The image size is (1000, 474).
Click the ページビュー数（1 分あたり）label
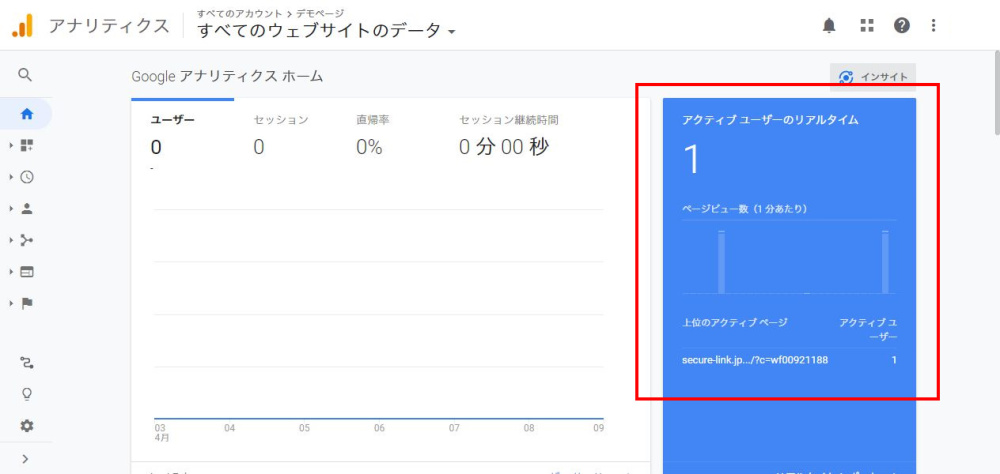pyautogui.click(x=744, y=209)
